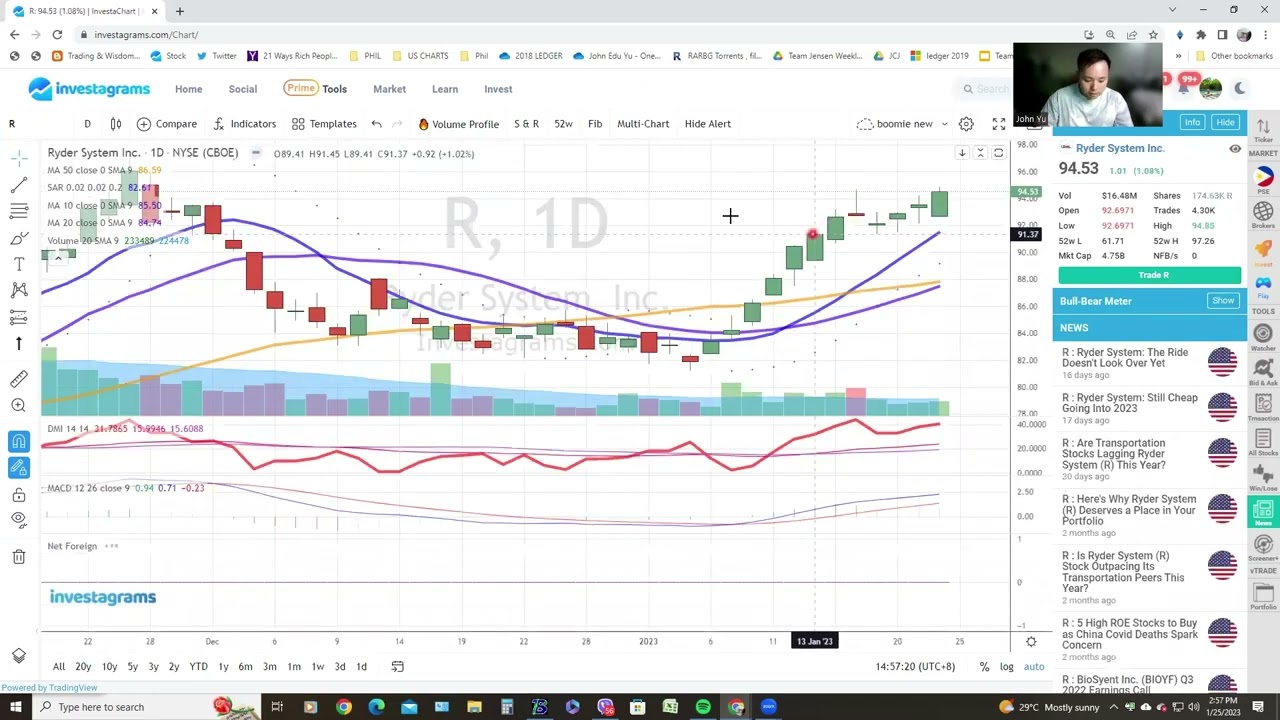Open the Indicators list
Screen dimensions: 1280x720
243,124
